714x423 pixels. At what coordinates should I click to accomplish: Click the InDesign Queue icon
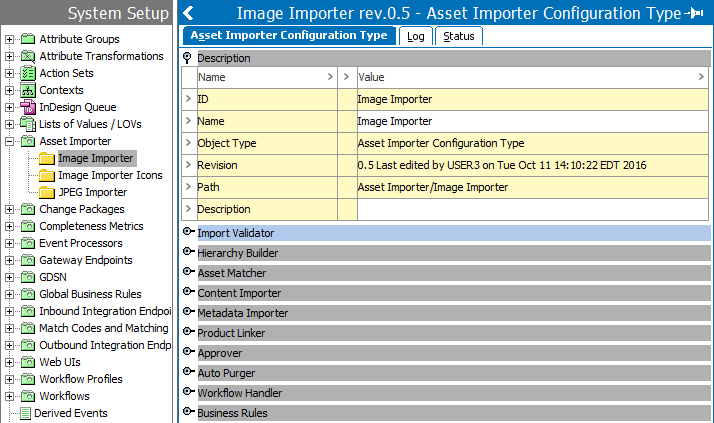(28, 107)
